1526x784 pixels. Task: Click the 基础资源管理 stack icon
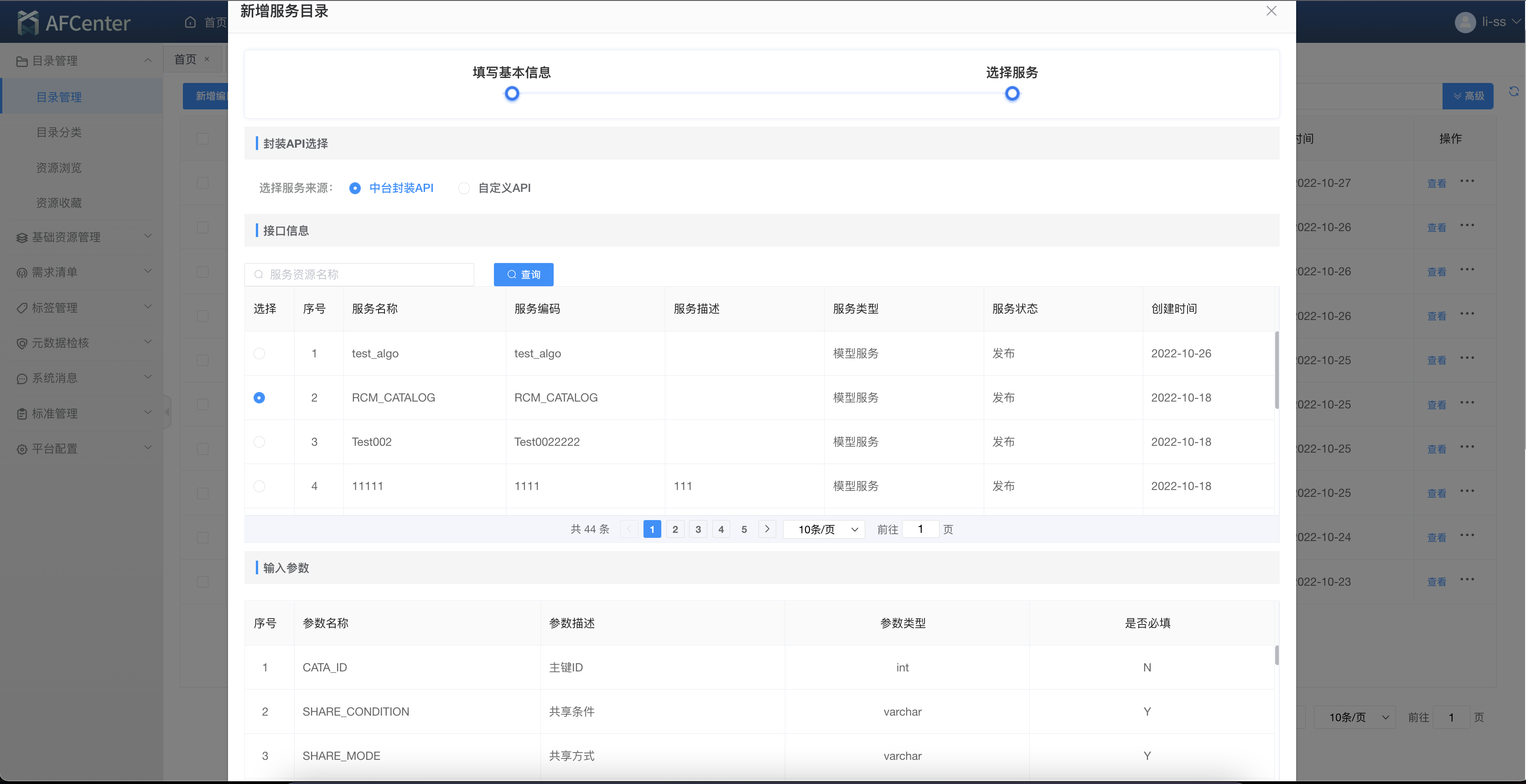pyautogui.click(x=22, y=237)
